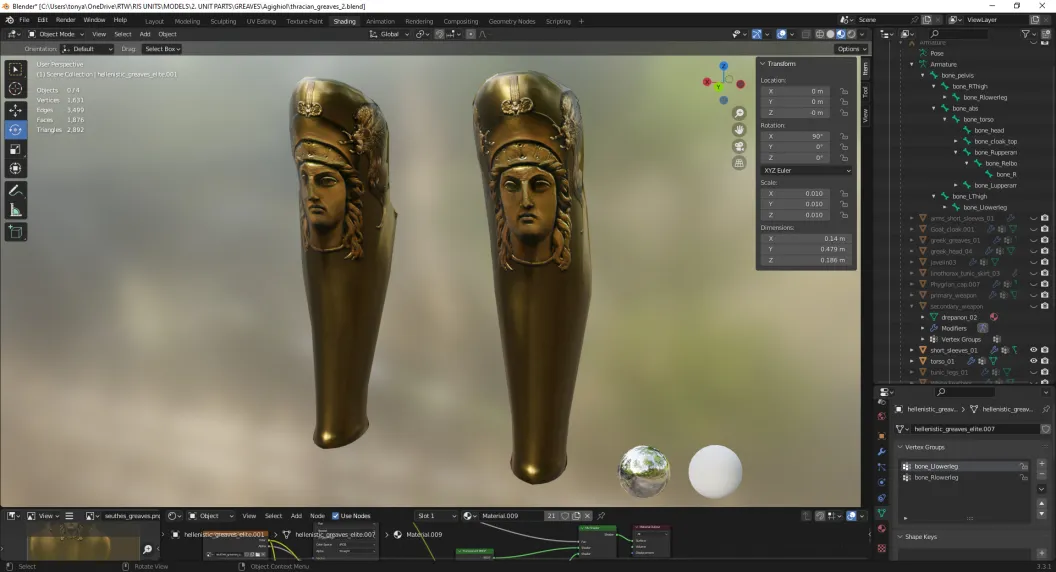The image size is (1056, 572).
Task: Toggle proportional editing in header
Action: pos(471,34)
